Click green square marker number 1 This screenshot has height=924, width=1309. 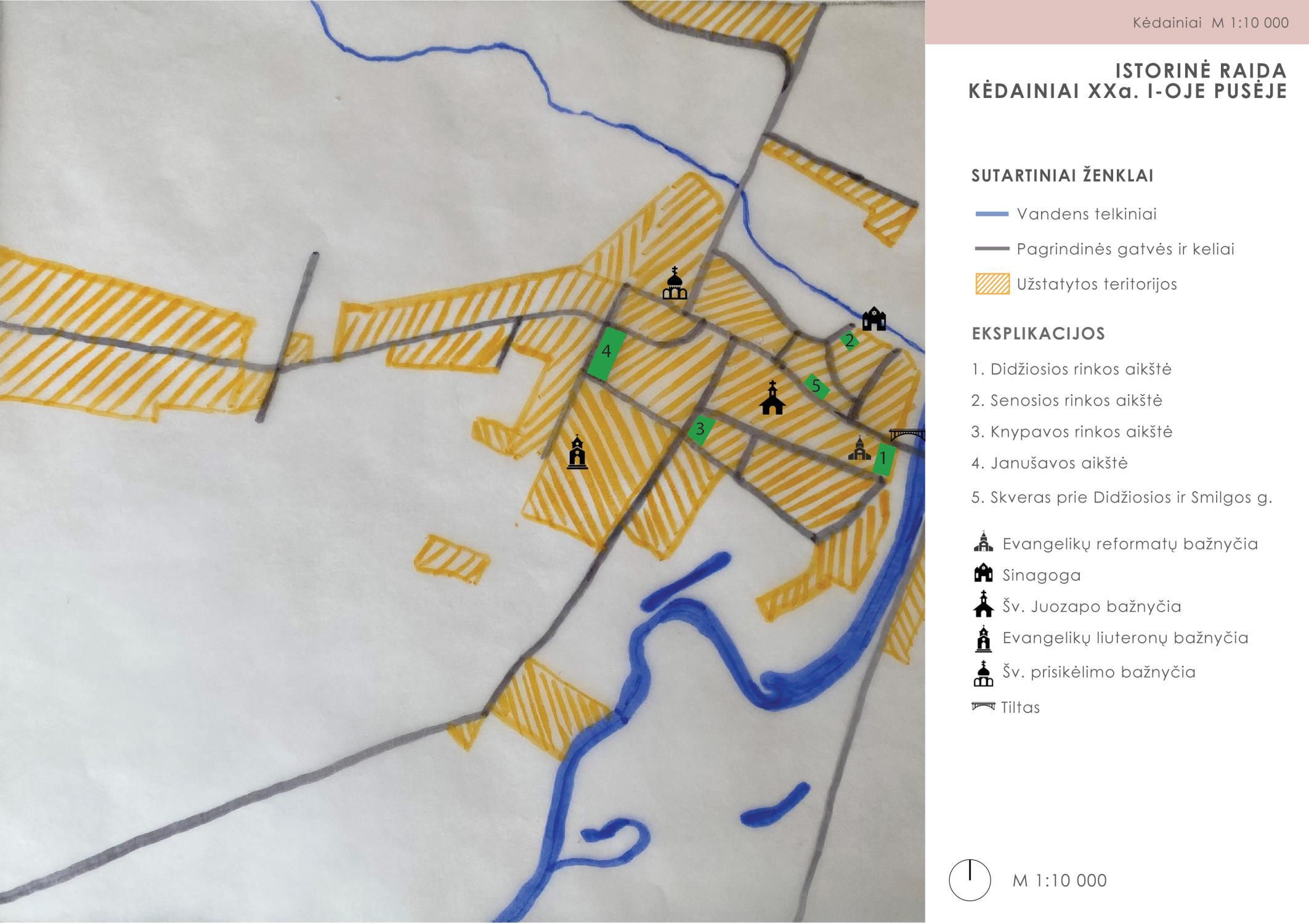(x=884, y=459)
